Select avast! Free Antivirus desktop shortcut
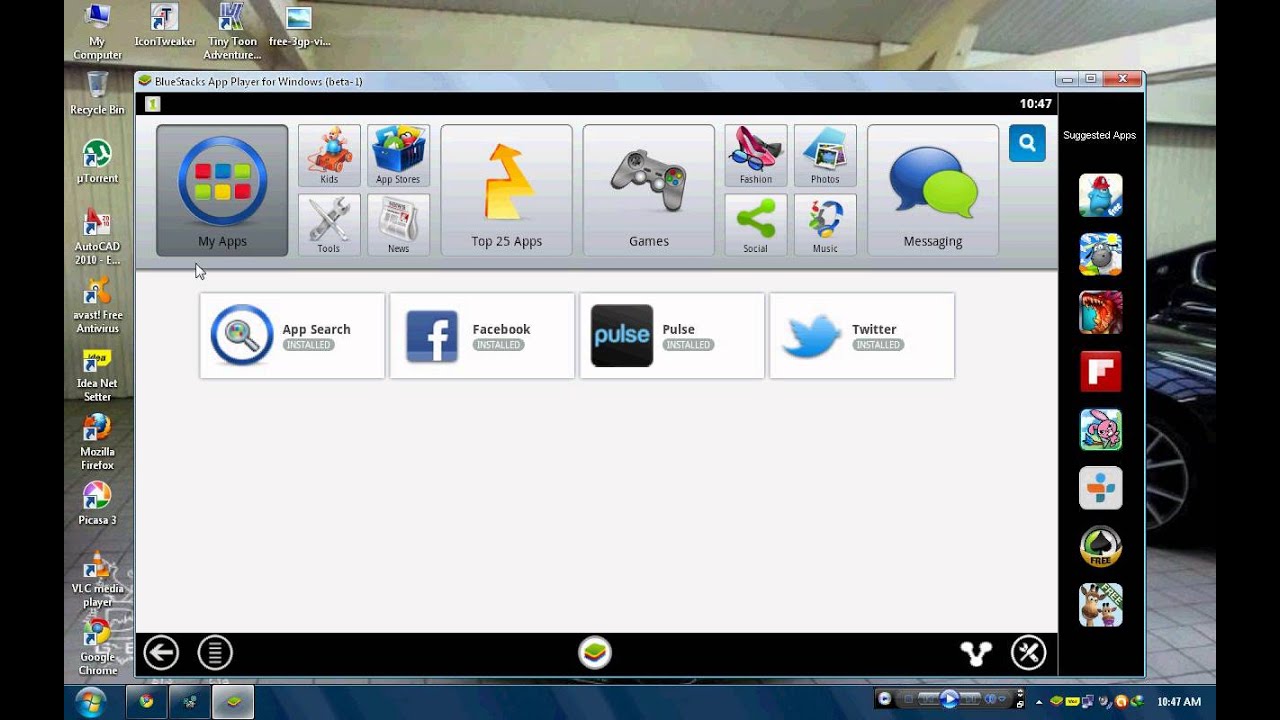 pos(97,306)
